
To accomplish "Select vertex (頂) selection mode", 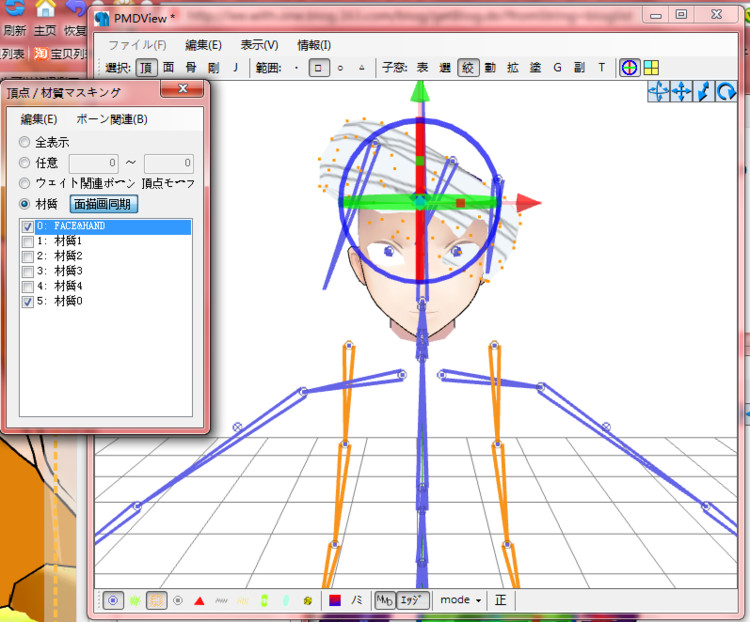I will tap(146, 68).
